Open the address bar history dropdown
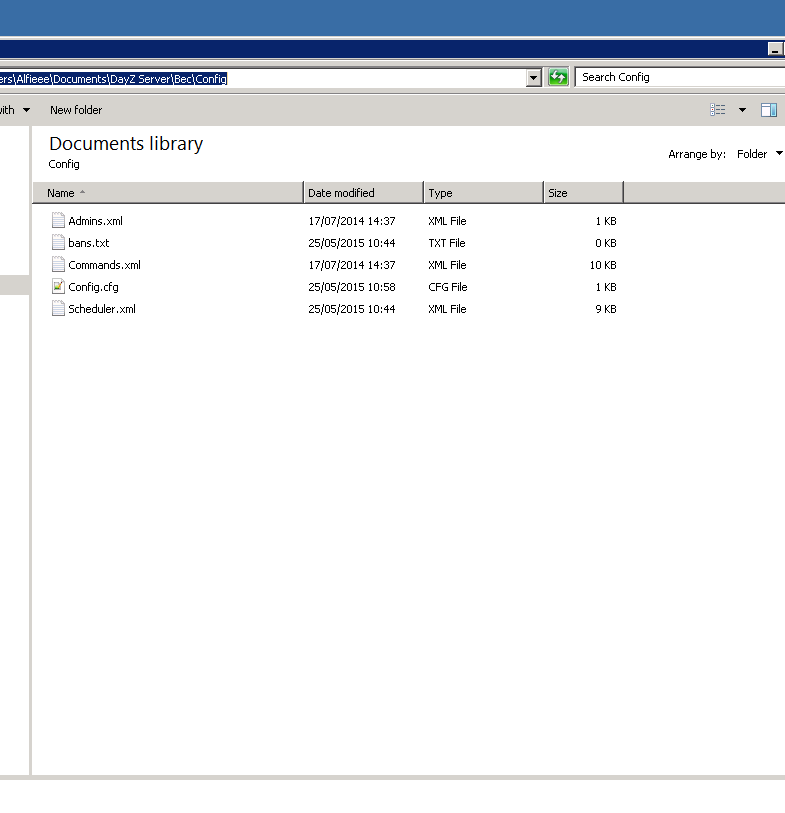Screen dimensions: 785x813 coord(533,78)
